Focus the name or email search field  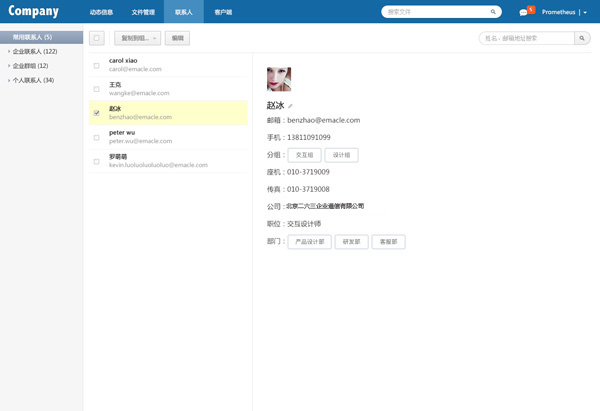[x=525, y=38]
